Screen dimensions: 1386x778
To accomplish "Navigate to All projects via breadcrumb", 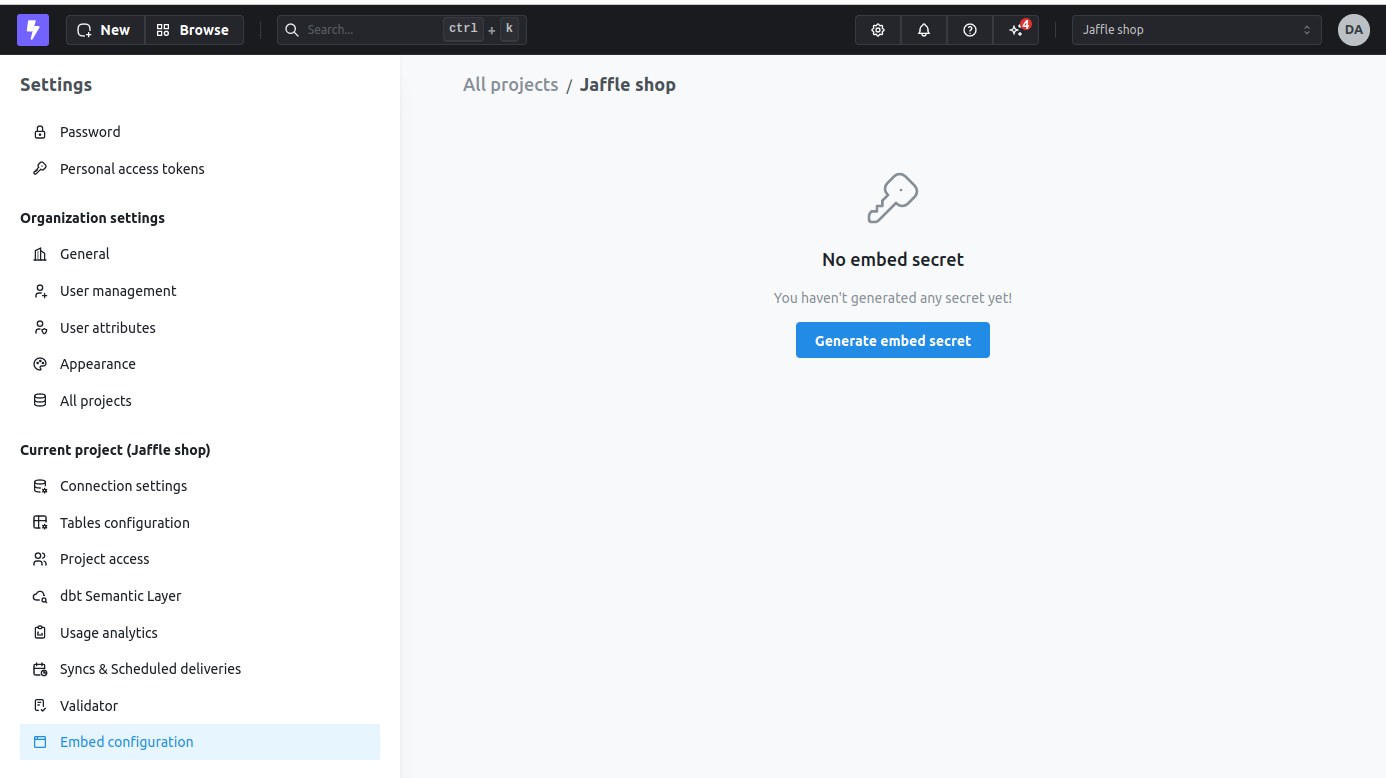I will point(510,84).
